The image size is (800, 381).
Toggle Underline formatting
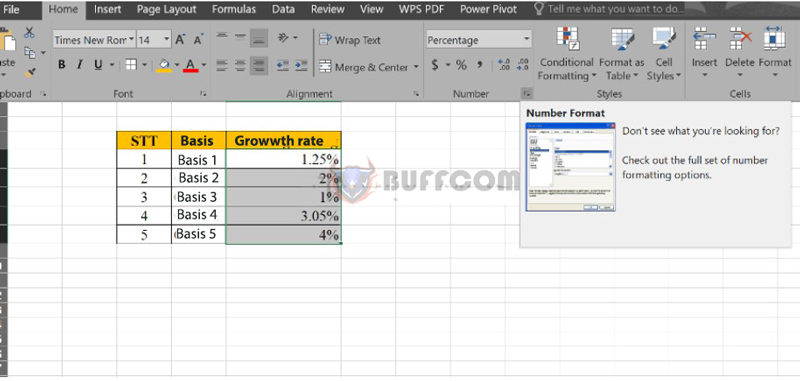coord(97,65)
